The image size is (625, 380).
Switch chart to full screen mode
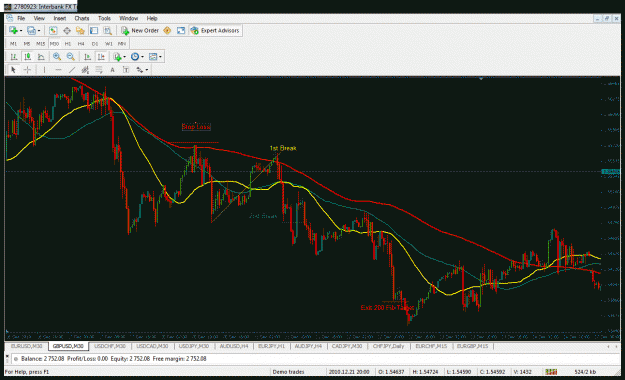tap(181, 30)
